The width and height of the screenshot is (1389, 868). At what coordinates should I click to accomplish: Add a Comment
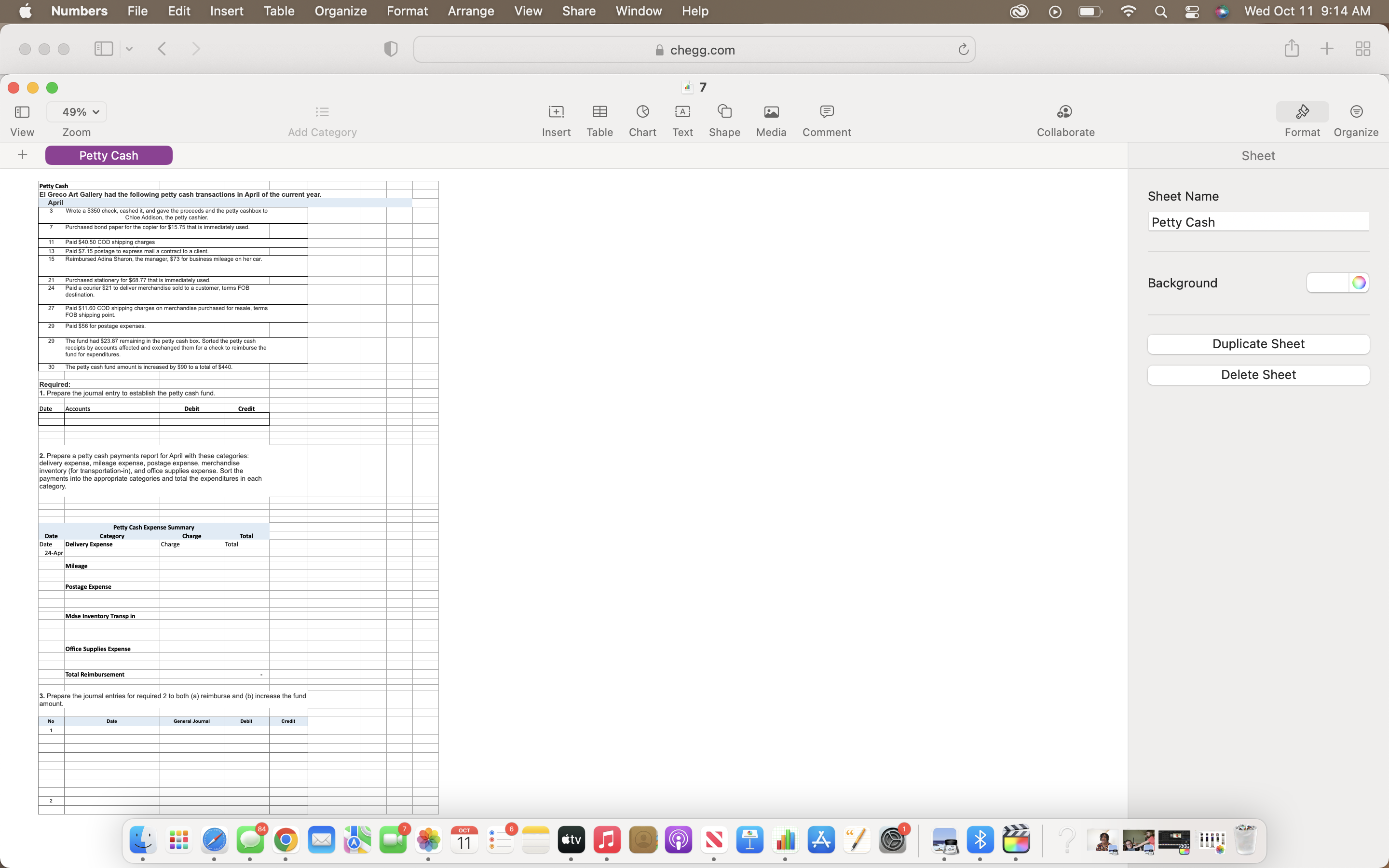click(x=826, y=119)
